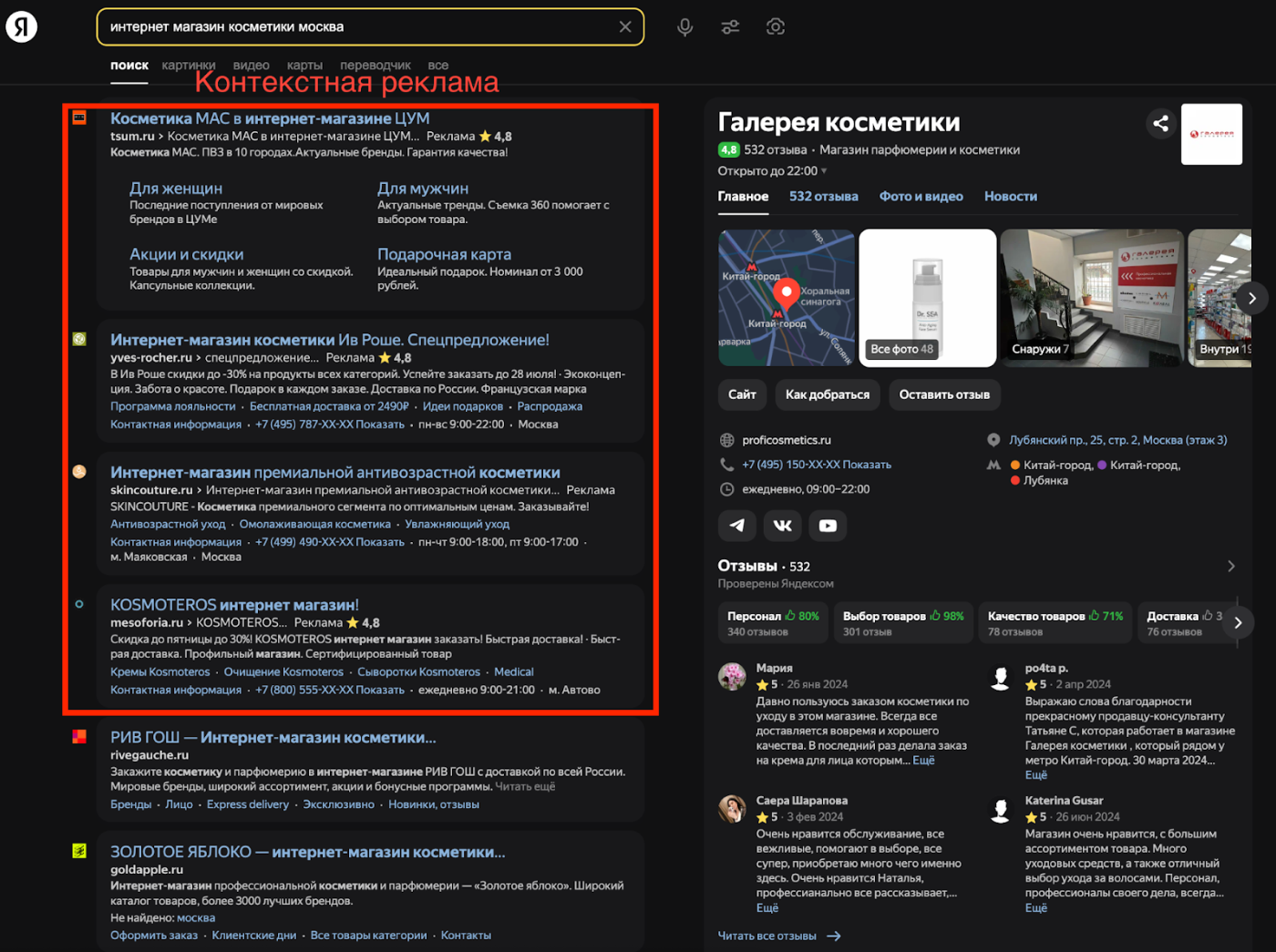Click the Оставить отзыв button
This screenshot has height=952, width=1276.
click(x=944, y=394)
